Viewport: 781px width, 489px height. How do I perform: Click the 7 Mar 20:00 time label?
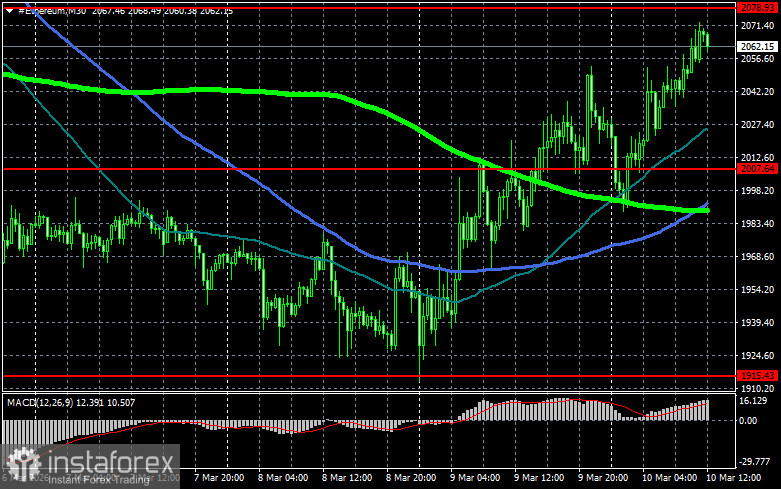coord(219,478)
